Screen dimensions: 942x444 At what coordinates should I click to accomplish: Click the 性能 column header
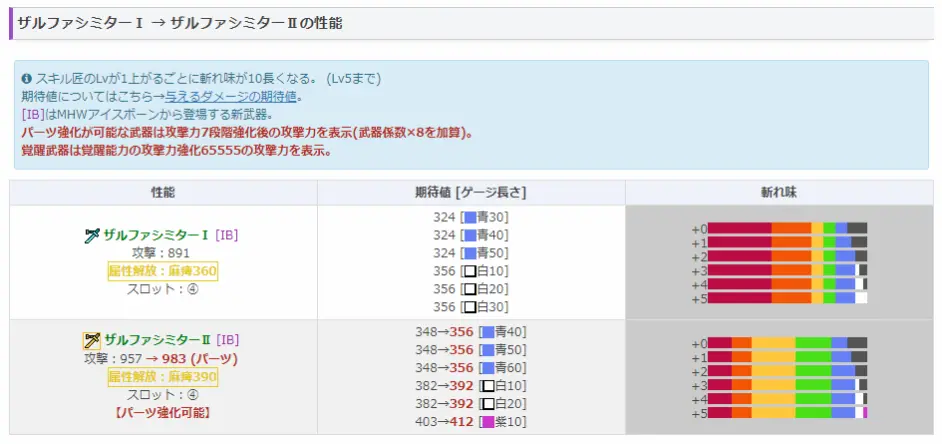(163, 192)
